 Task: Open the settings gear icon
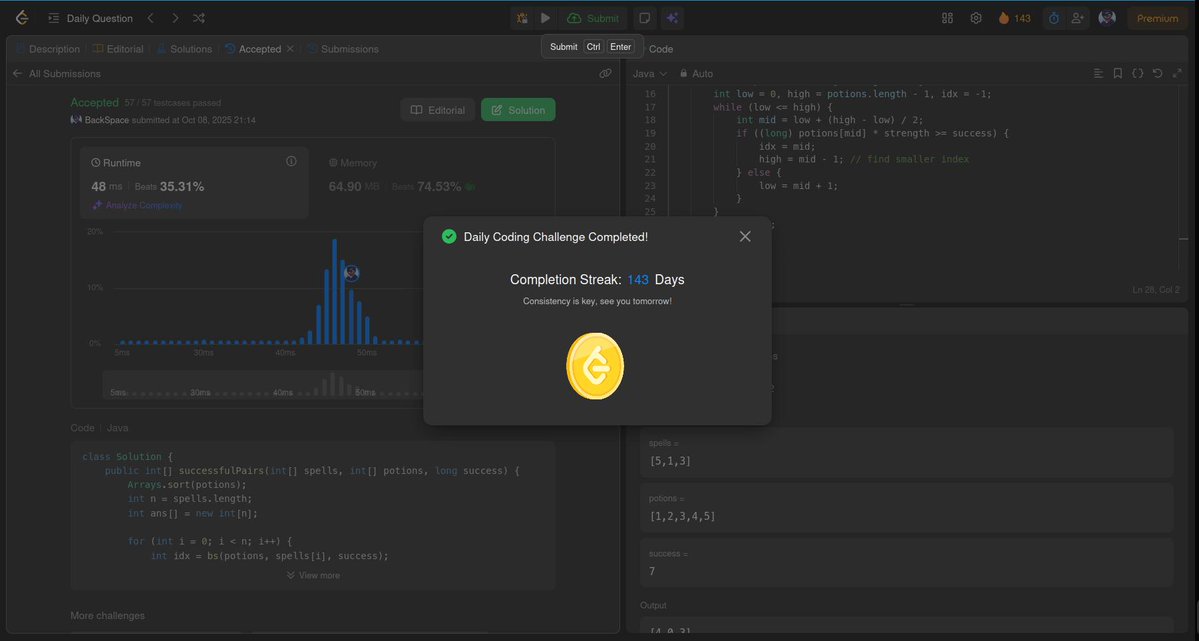(x=976, y=18)
